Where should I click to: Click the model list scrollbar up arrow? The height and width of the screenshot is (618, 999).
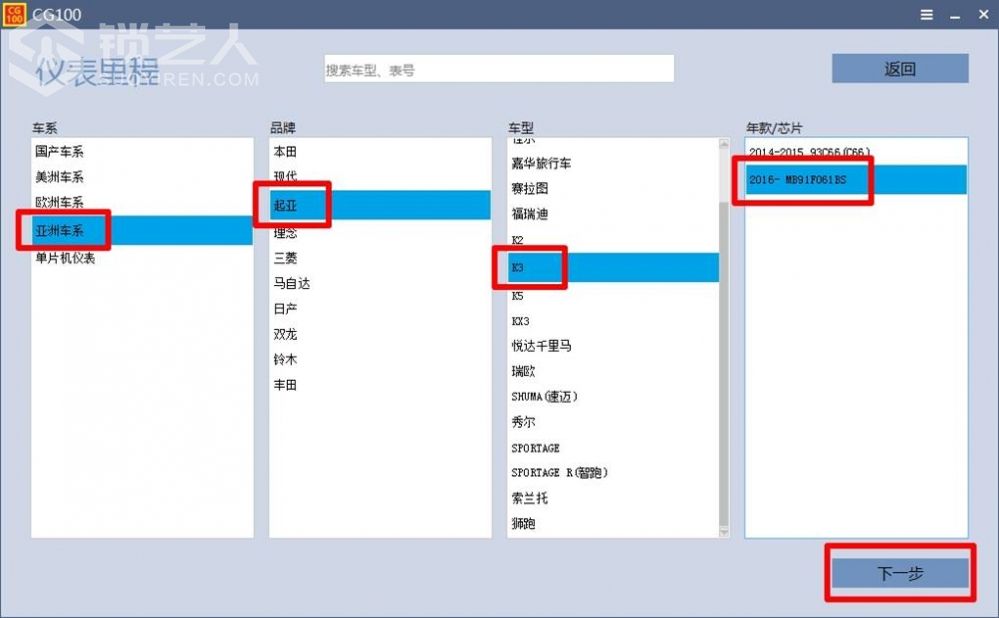(x=724, y=144)
